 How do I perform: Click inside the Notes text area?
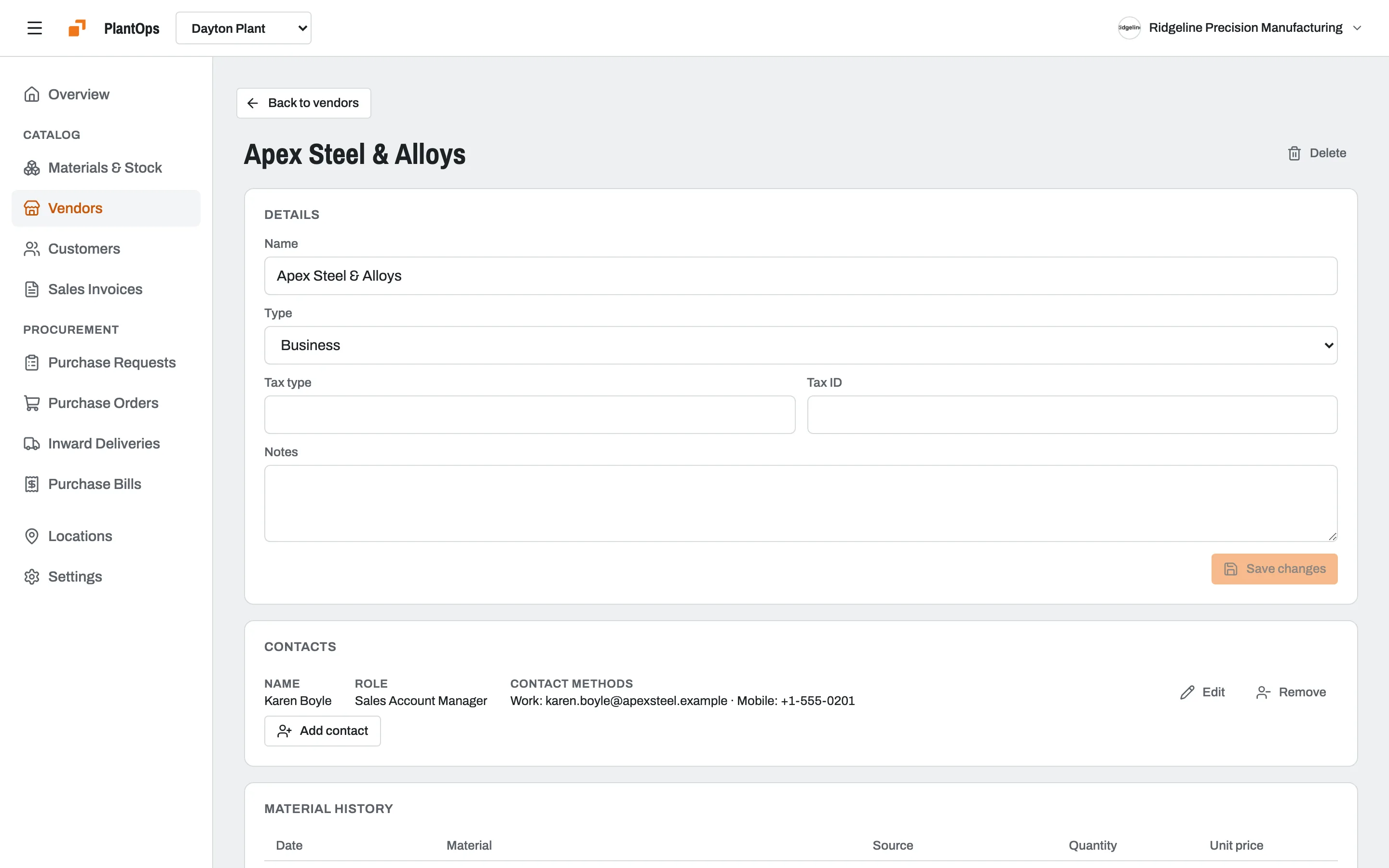(x=801, y=503)
